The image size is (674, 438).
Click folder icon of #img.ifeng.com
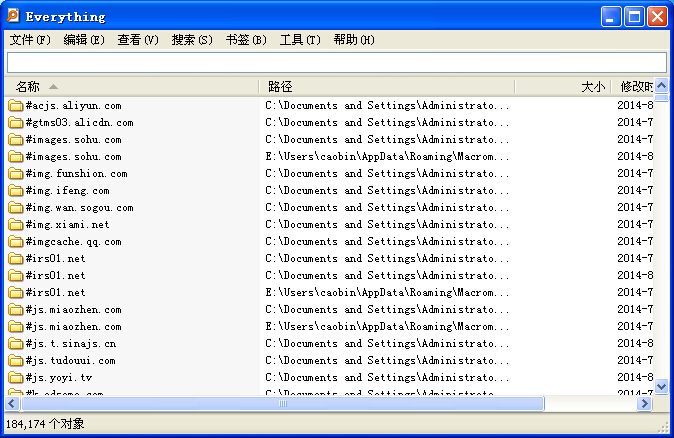pyautogui.click(x=15, y=191)
